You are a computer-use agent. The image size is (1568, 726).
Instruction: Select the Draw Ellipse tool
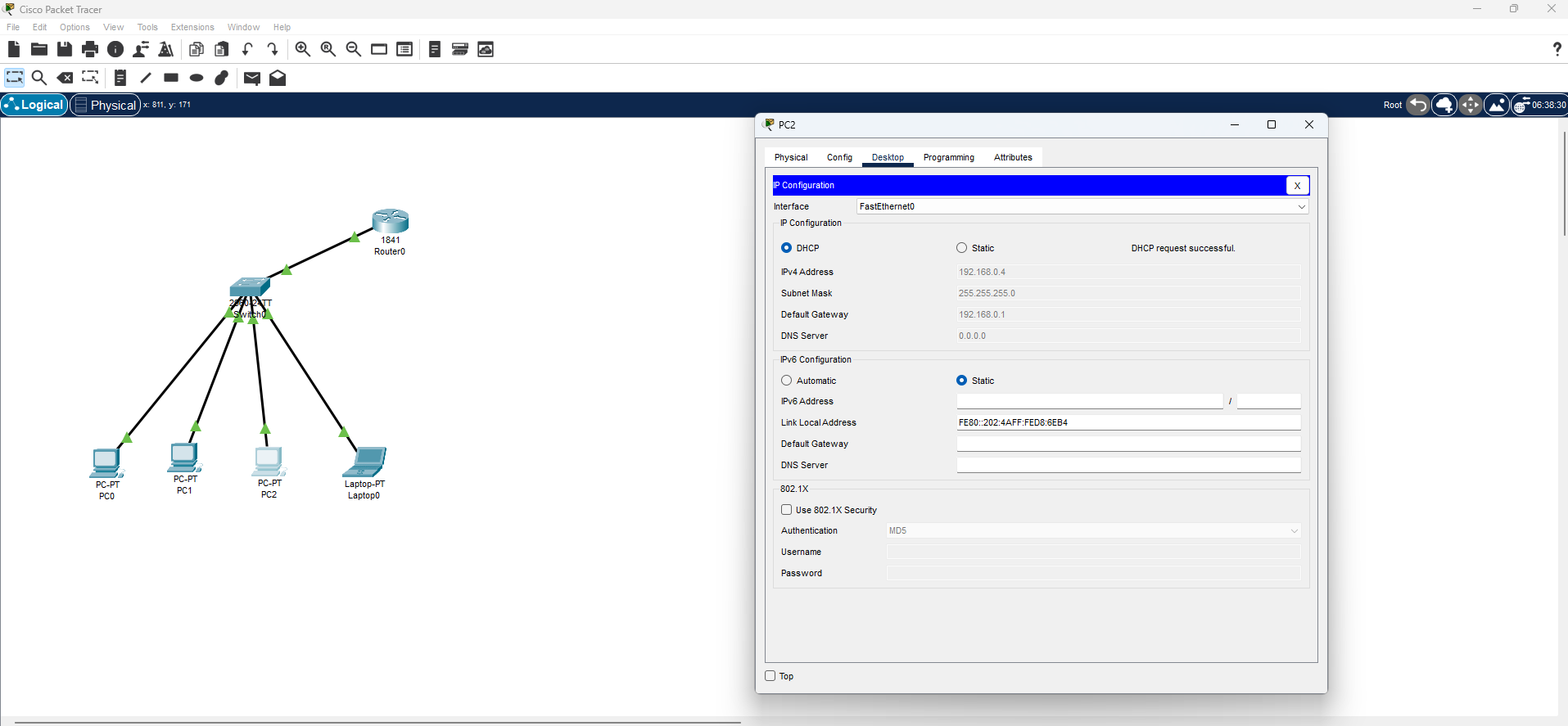(197, 78)
